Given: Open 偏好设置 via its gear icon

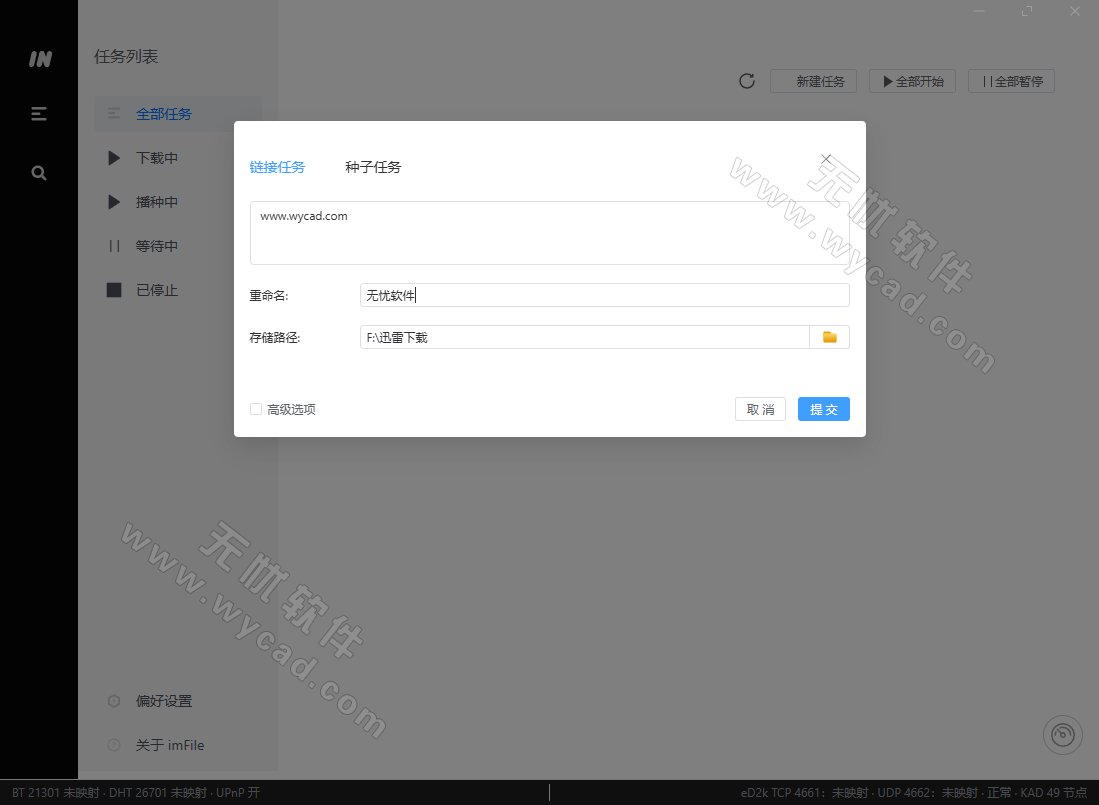Looking at the screenshot, I should click(x=113, y=701).
